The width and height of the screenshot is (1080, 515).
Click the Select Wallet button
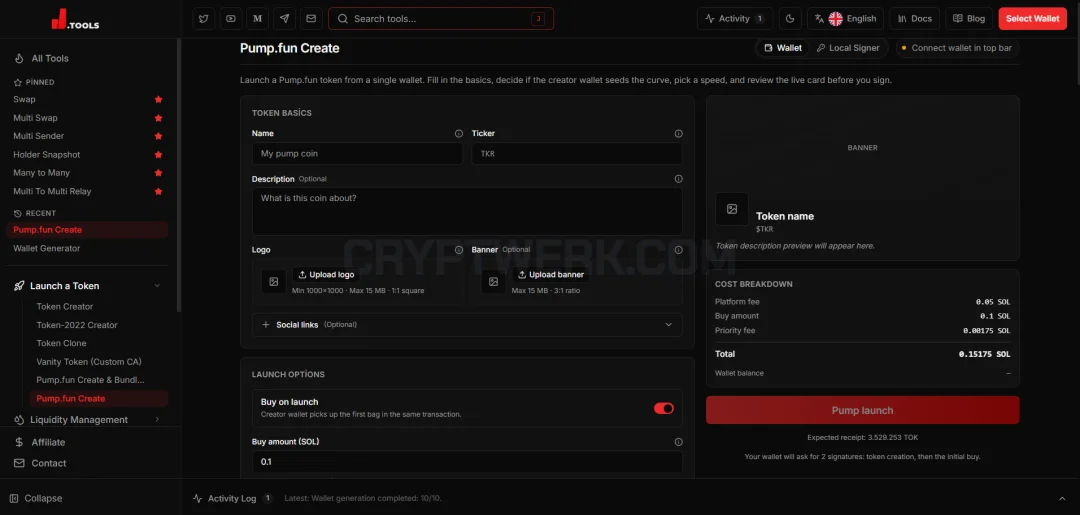[1032, 19]
